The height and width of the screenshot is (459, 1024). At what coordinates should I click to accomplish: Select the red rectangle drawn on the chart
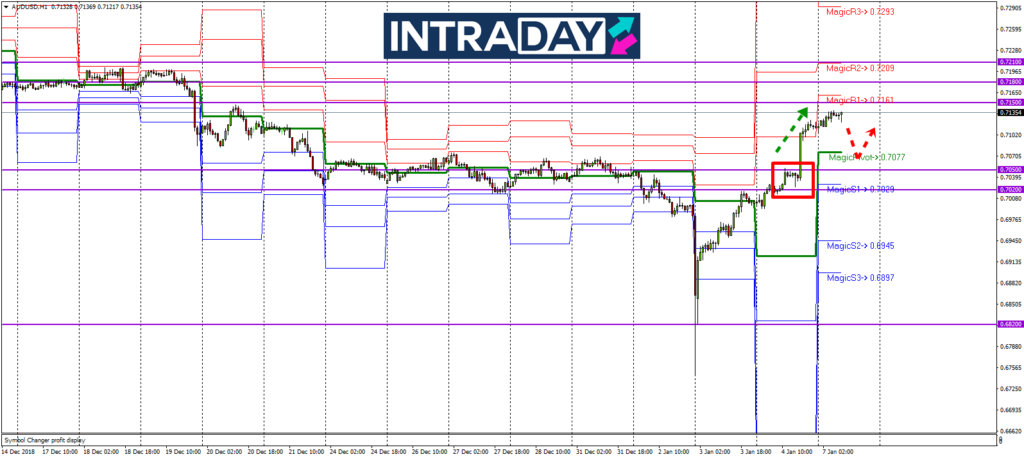[792, 179]
